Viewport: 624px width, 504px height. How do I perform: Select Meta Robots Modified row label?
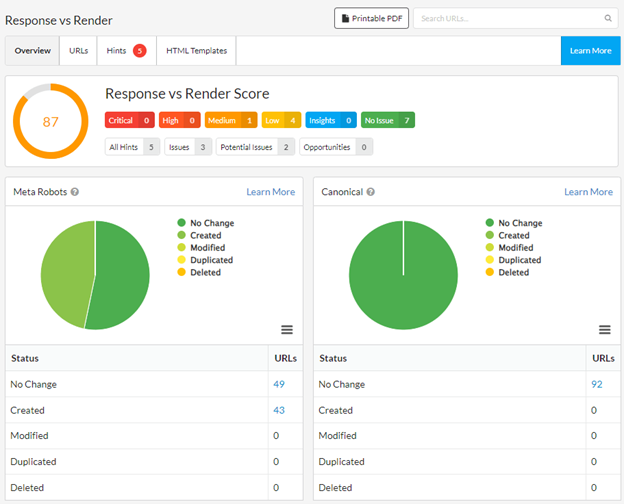(x=29, y=436)
